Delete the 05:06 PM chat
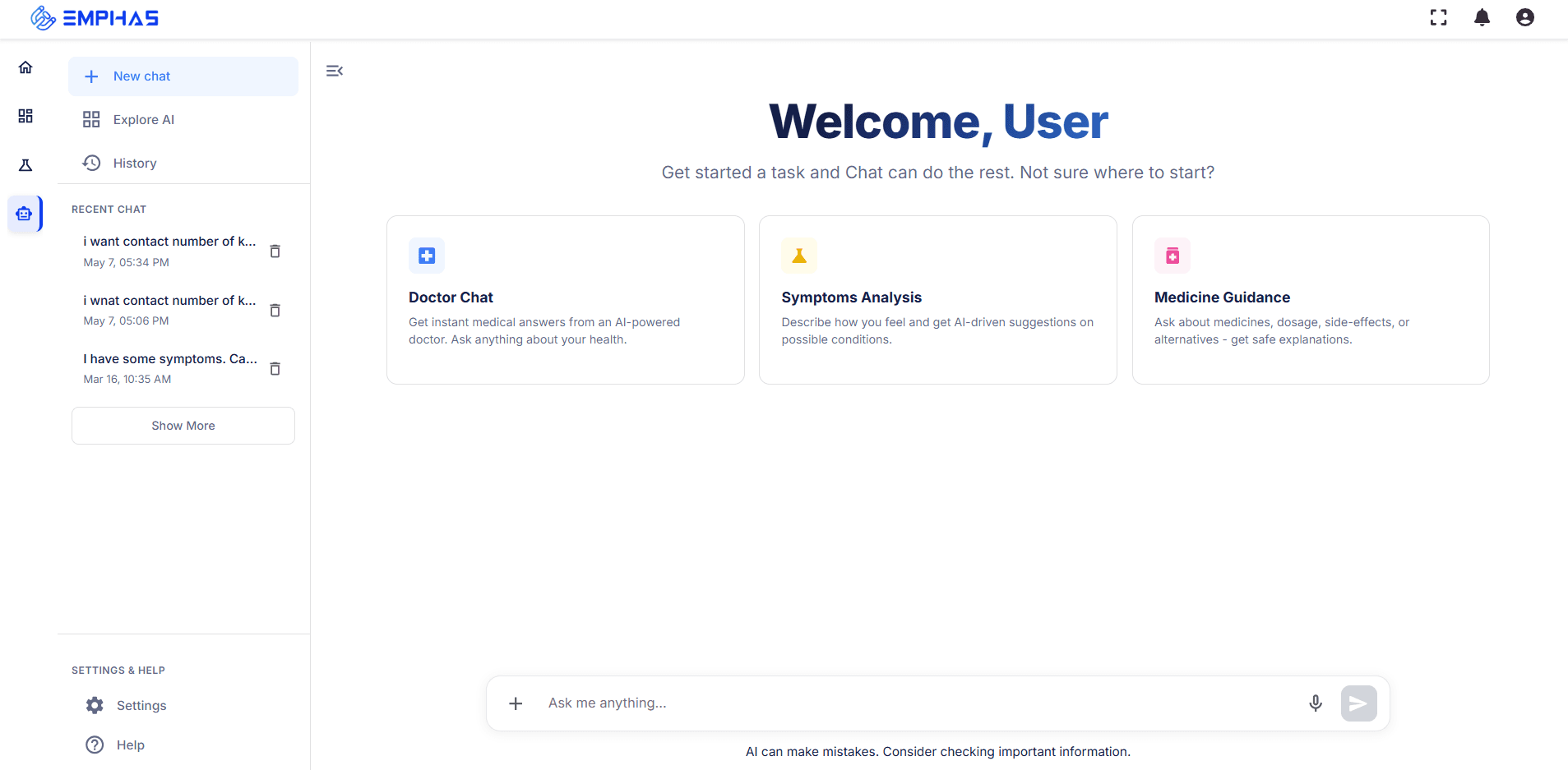 pos(275,311)
